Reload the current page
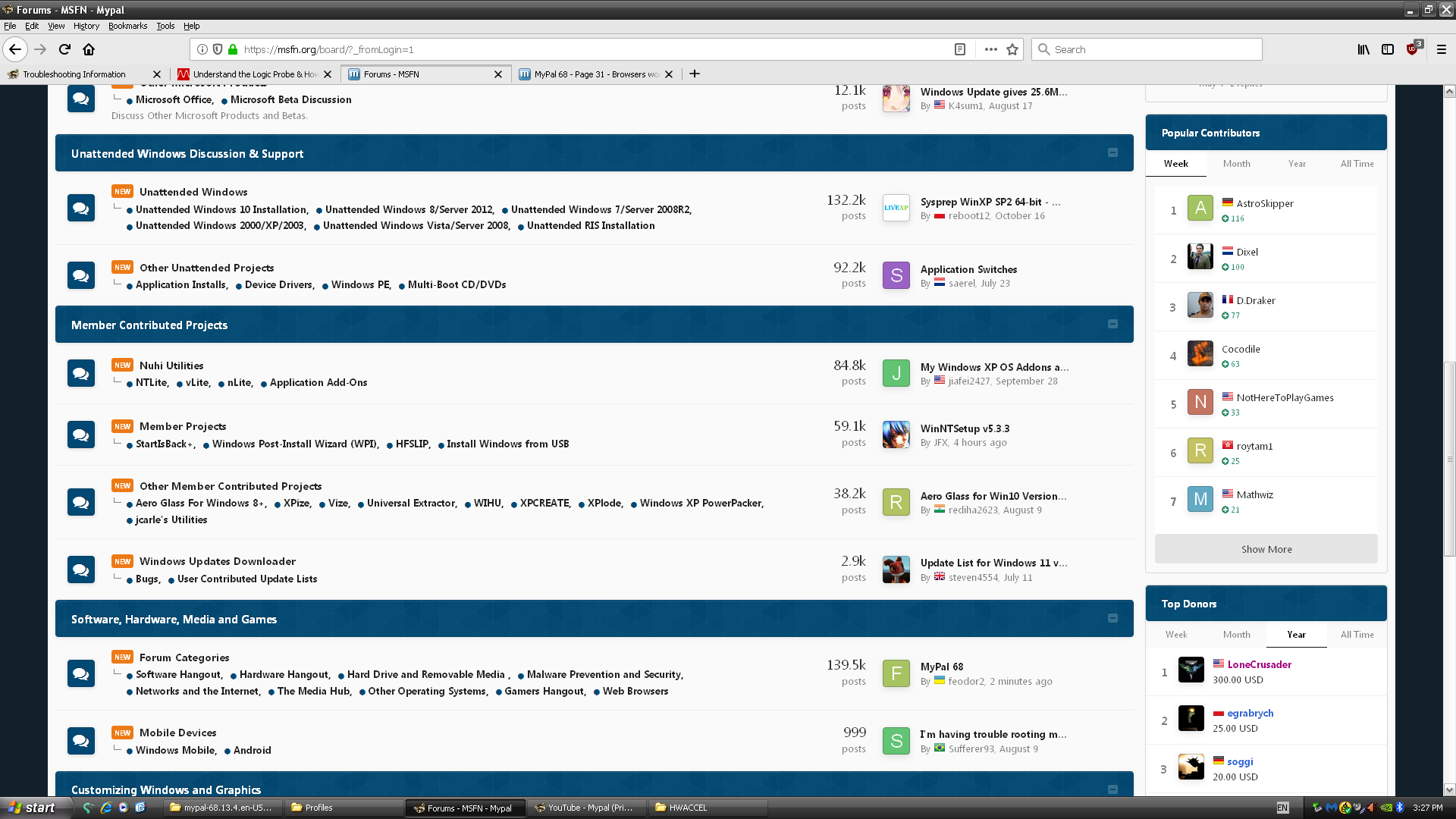 64,49
